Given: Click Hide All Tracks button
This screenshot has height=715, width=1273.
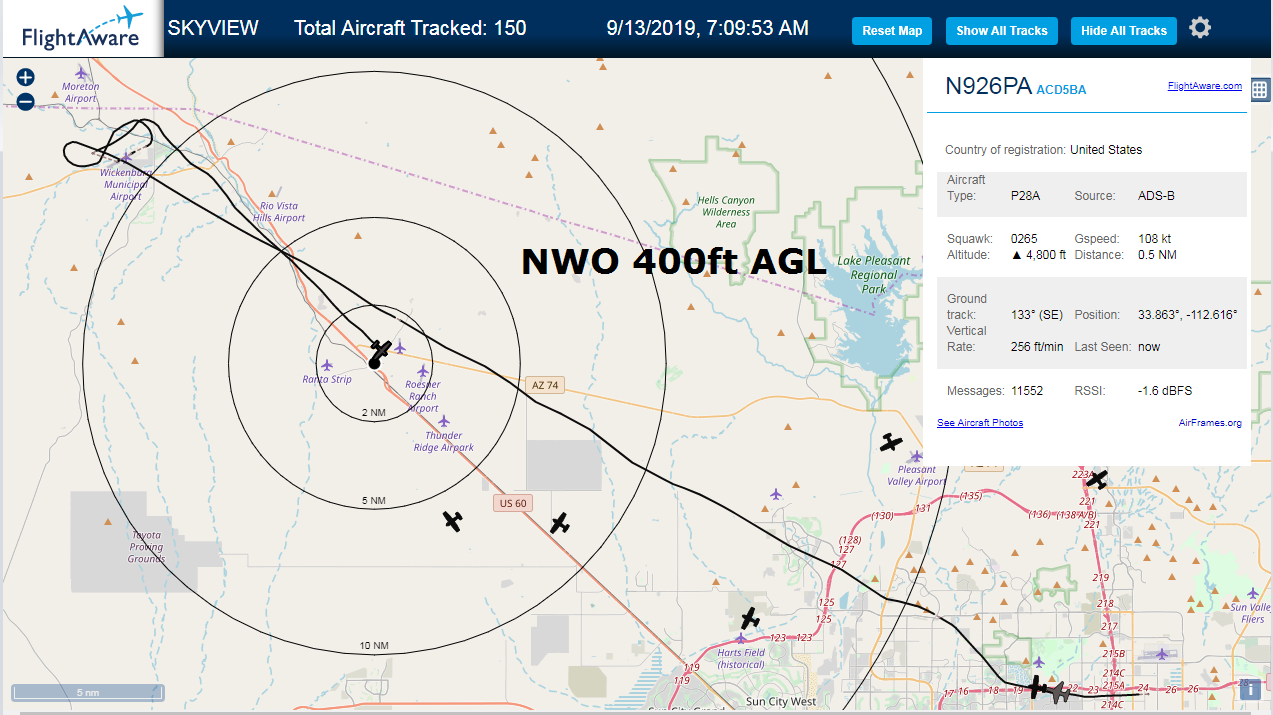Looking at the screenshot, I should (x=1124, y=31).
